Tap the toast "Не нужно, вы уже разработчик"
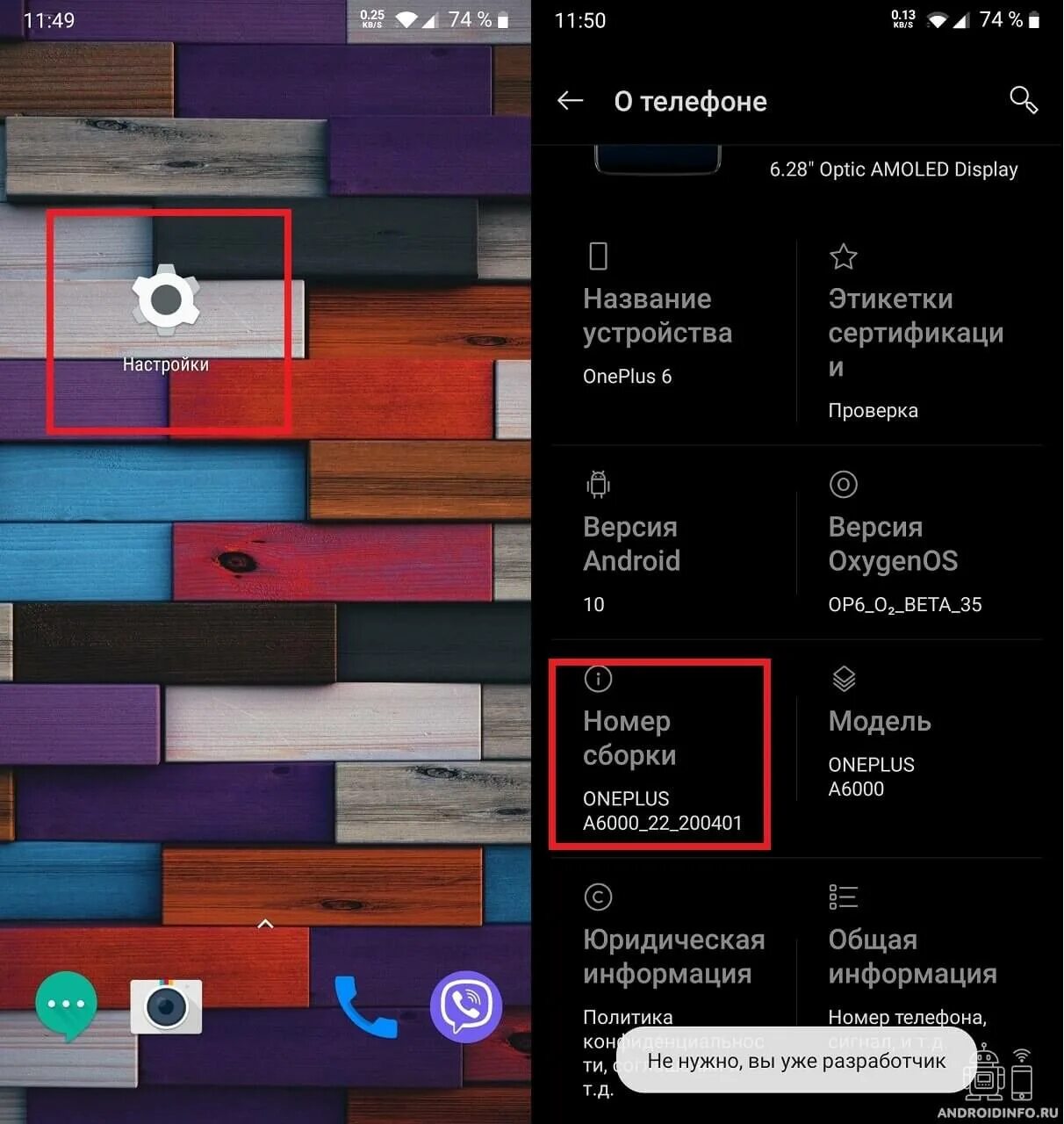 [796, 1060]
